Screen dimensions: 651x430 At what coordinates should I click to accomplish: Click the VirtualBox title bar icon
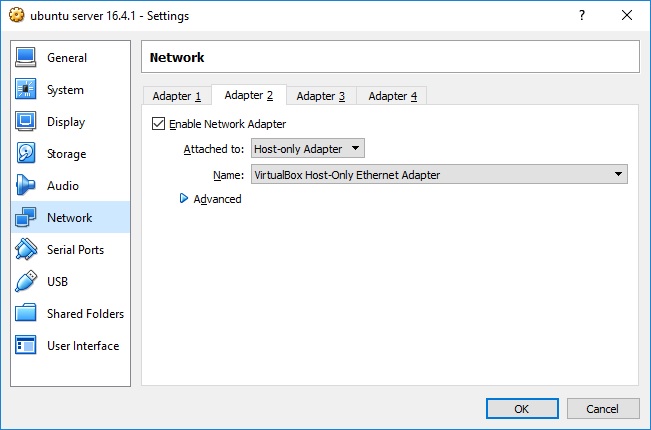point(16,16)
